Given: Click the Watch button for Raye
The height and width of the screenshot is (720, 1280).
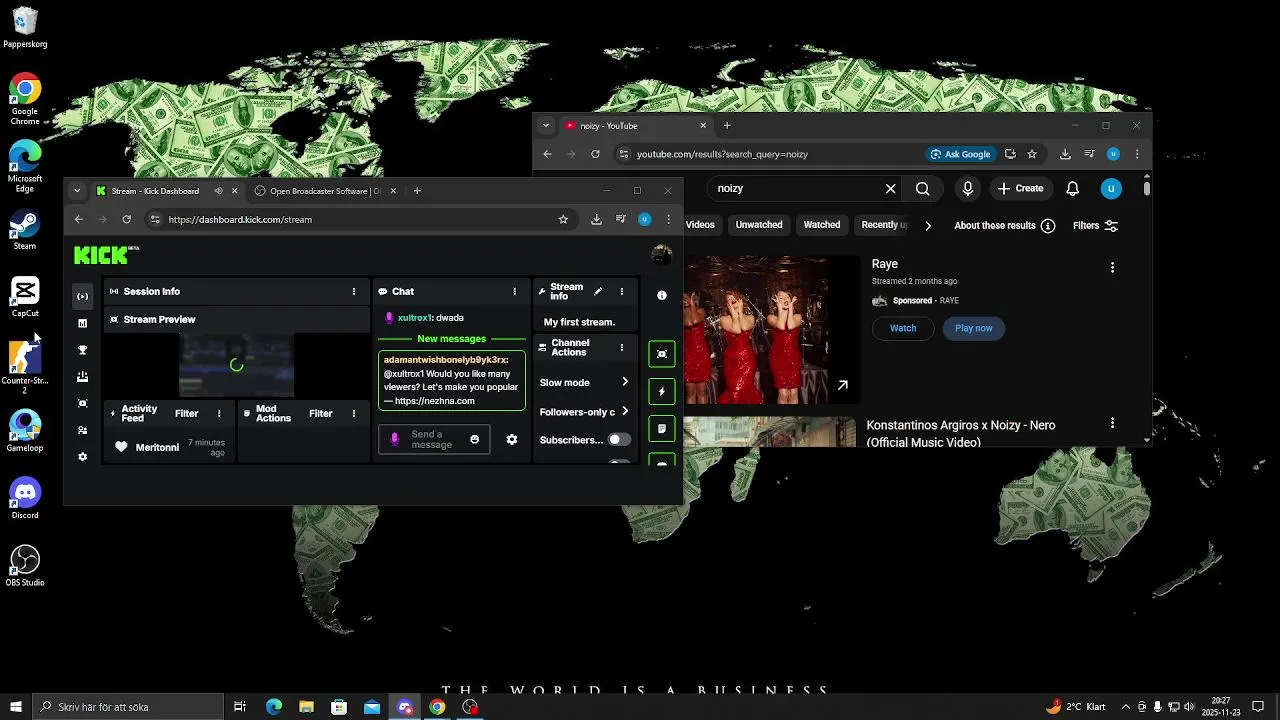Looking at the screenshot, I should 903,328.
